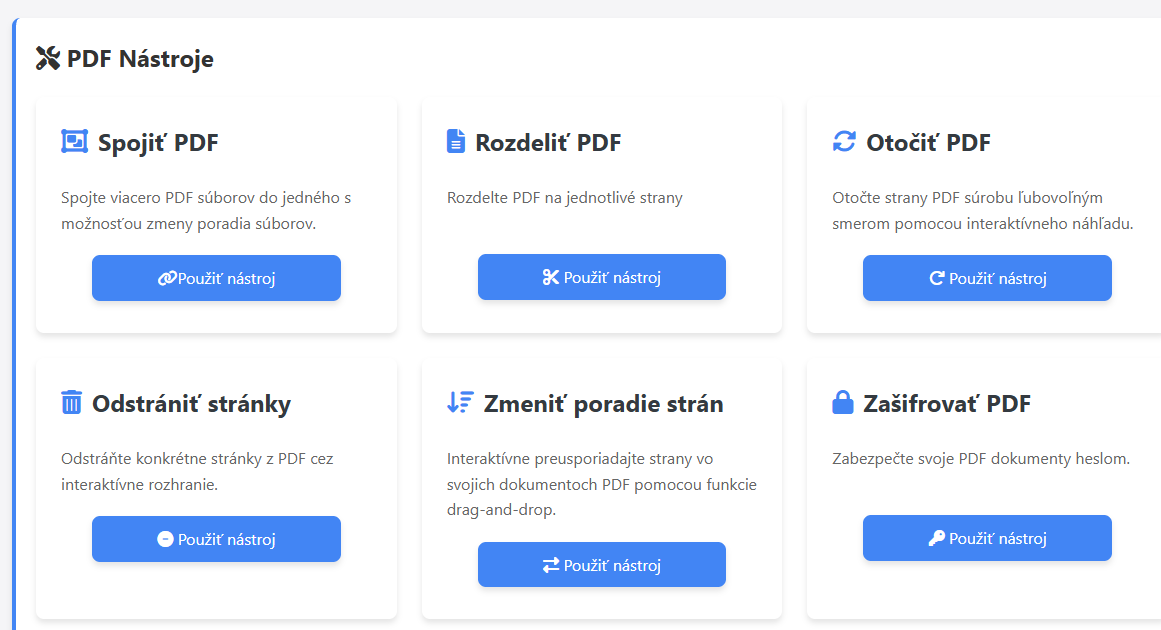Viewport: 1161px width, 630px height.
Task: Click the key icon on the Zašifrovať button
Action: pyautogui.click(x=938, y=537)
